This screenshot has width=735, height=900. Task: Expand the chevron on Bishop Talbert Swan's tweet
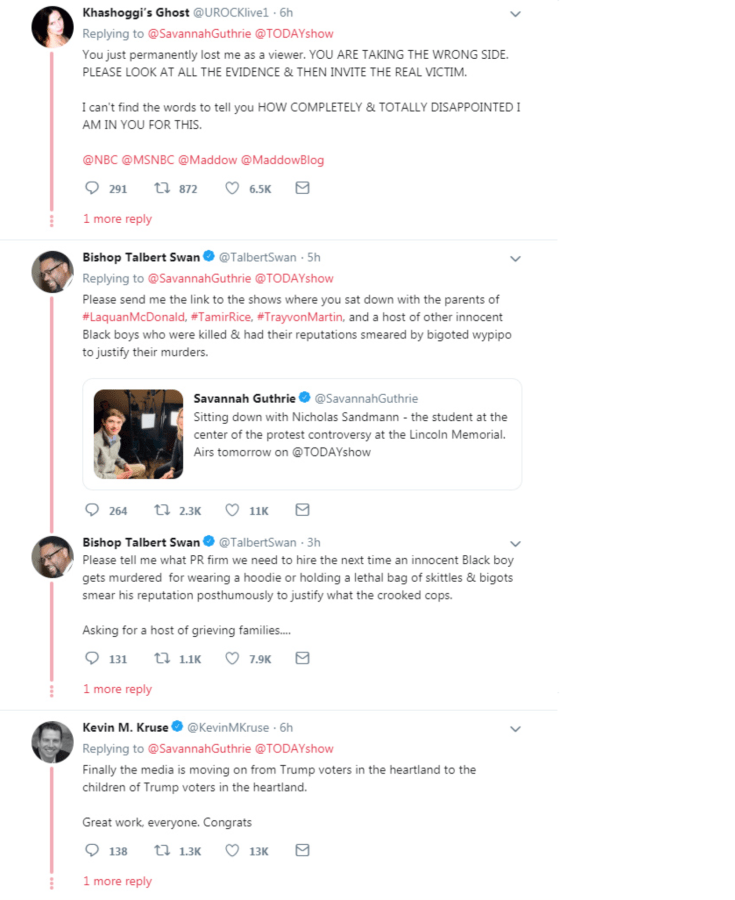coord(515,258)
